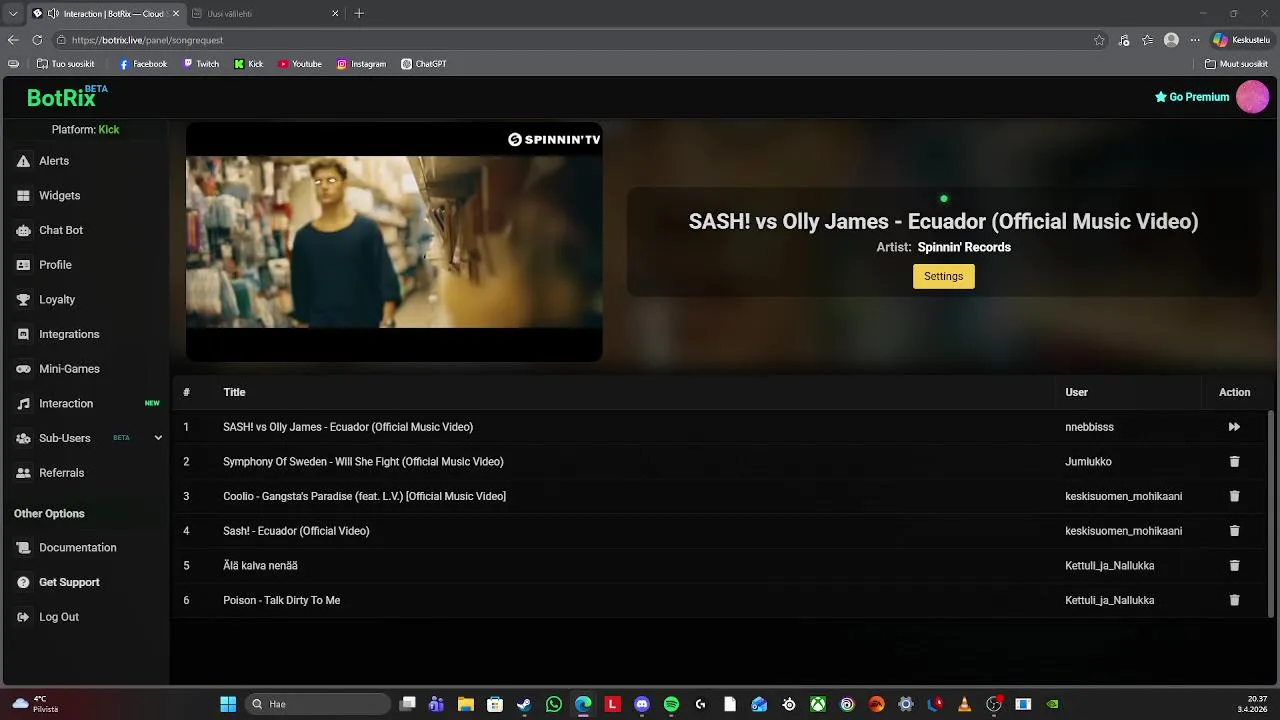Screen dimensions: 1280x720
Task: Open a new browser tab
Action: (359, 14)
